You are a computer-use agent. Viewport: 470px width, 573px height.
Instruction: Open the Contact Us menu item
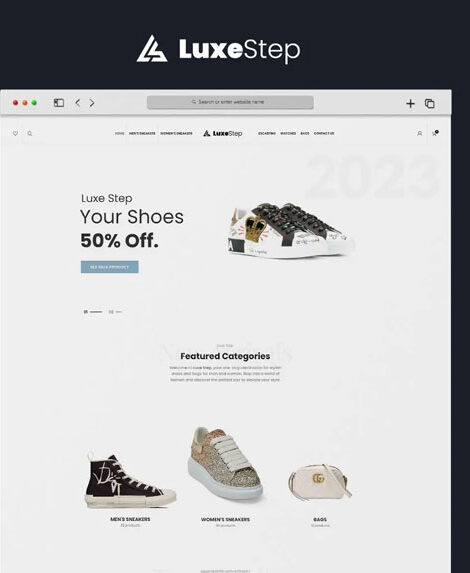[324, 133]
